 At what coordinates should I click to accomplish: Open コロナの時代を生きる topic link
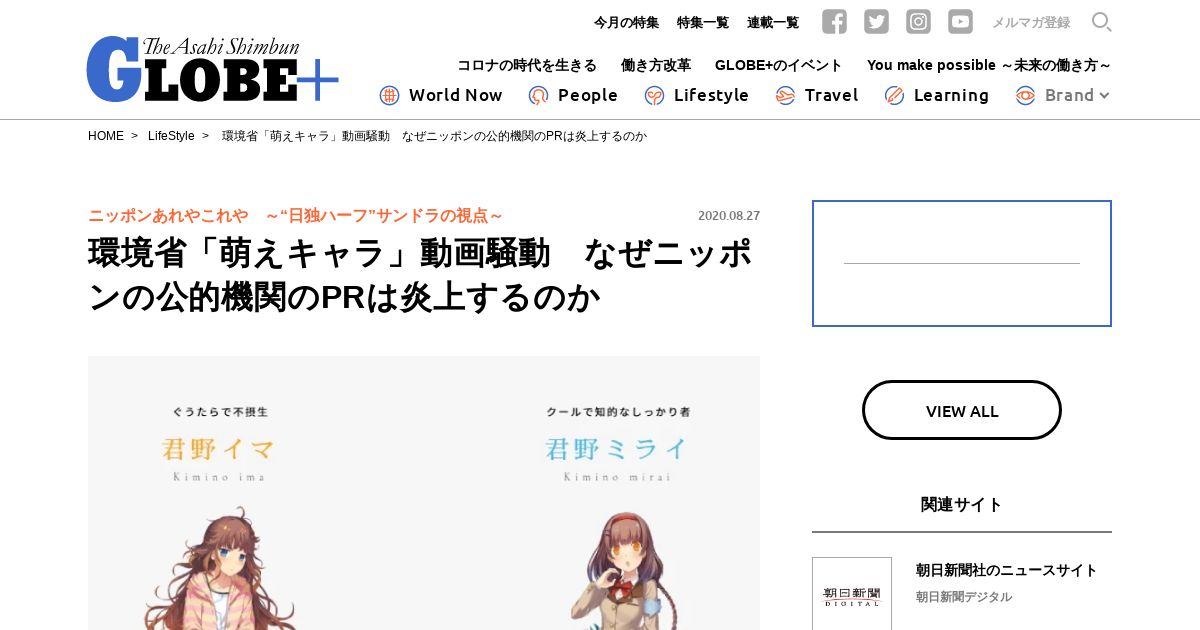pyautogui.click(x=527, y=65)
